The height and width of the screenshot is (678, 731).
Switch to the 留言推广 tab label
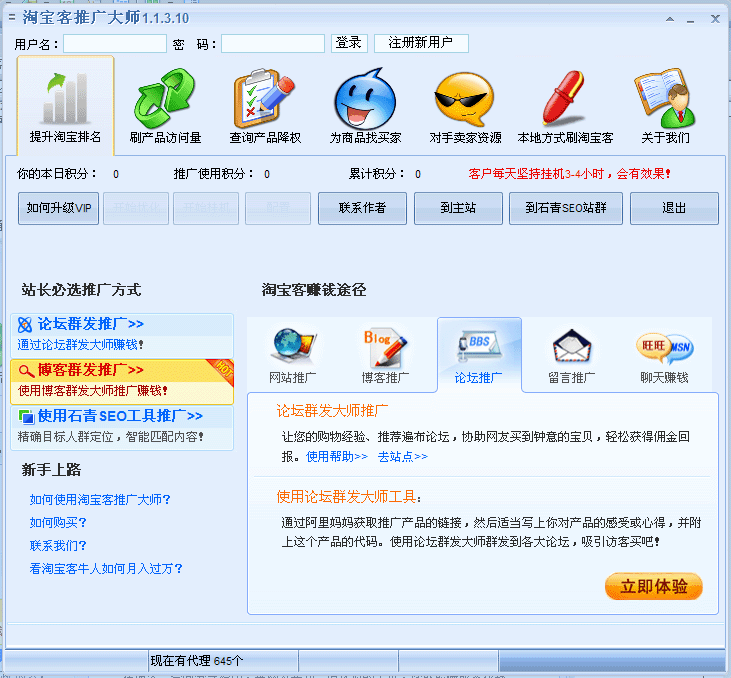(x=572, y=378)
